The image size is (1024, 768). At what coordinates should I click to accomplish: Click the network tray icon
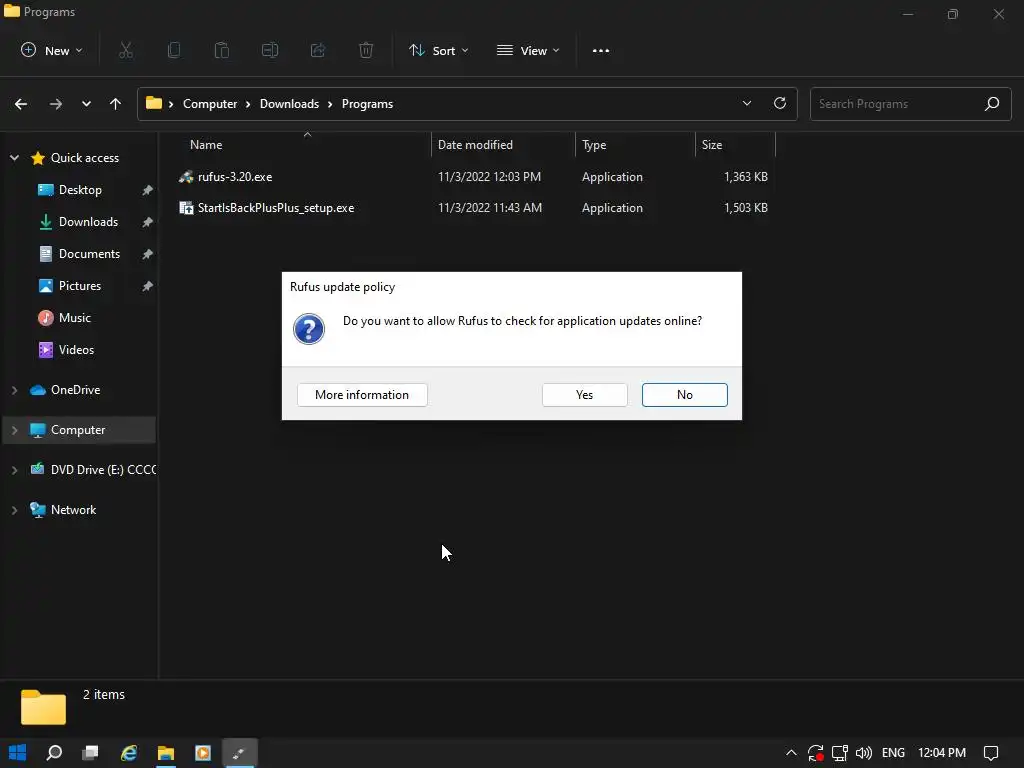click(x=840, y=753)
